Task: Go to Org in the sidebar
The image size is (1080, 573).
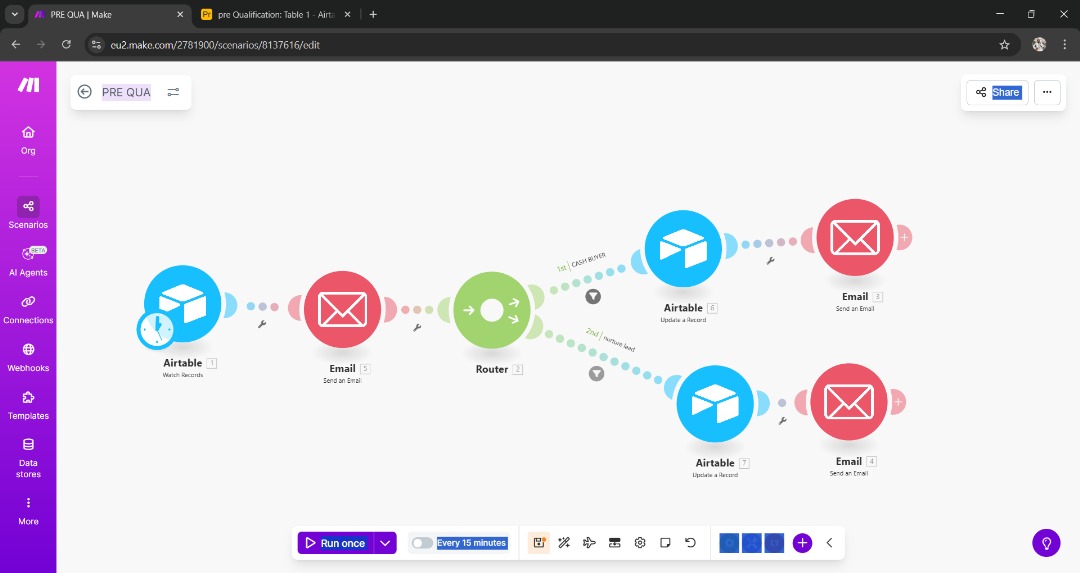Action: coord(28,140)
